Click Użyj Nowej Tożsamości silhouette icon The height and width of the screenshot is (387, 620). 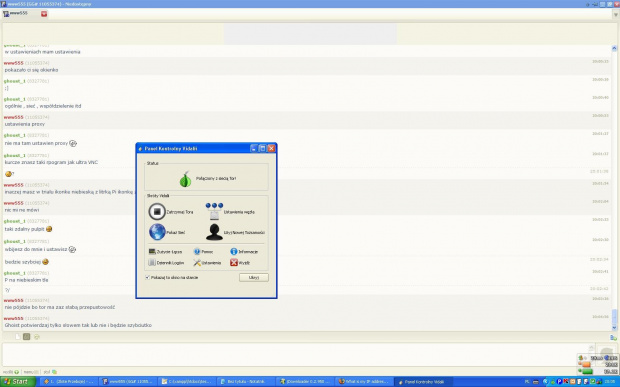pyautogui.click(x=214, y=232)
